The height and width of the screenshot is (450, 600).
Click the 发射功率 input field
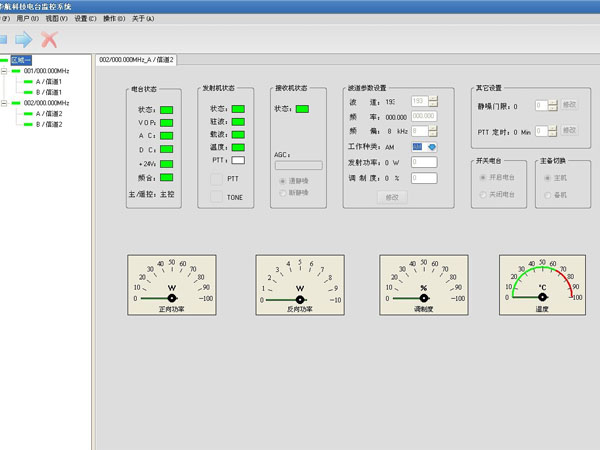pos(424,162)
